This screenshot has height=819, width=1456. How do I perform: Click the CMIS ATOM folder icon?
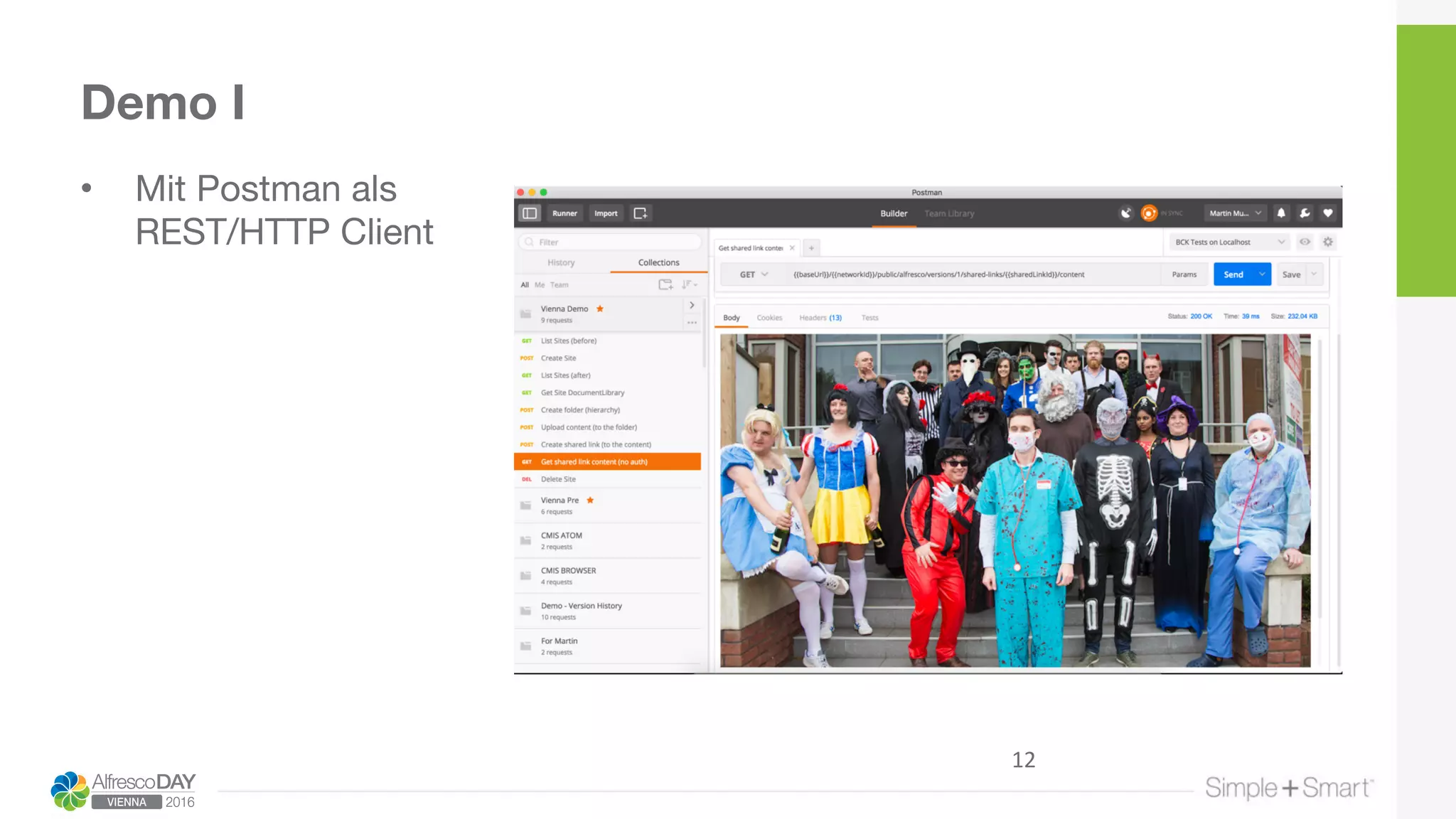tap(526, 540)
